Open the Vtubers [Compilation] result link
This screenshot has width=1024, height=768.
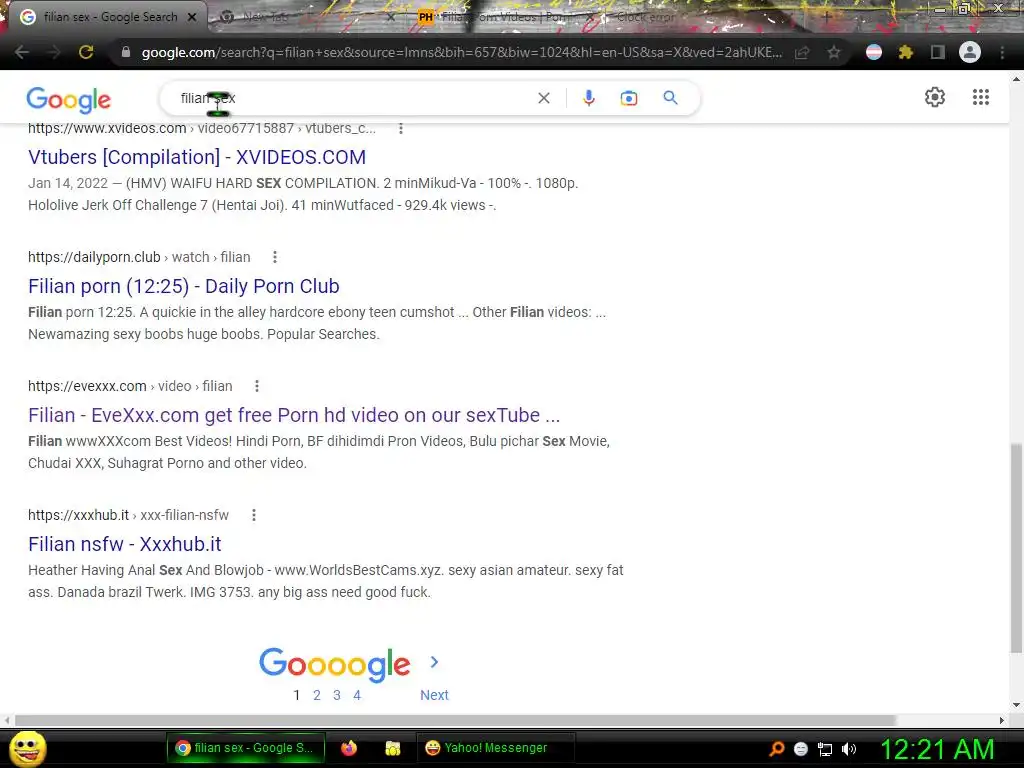197,157
